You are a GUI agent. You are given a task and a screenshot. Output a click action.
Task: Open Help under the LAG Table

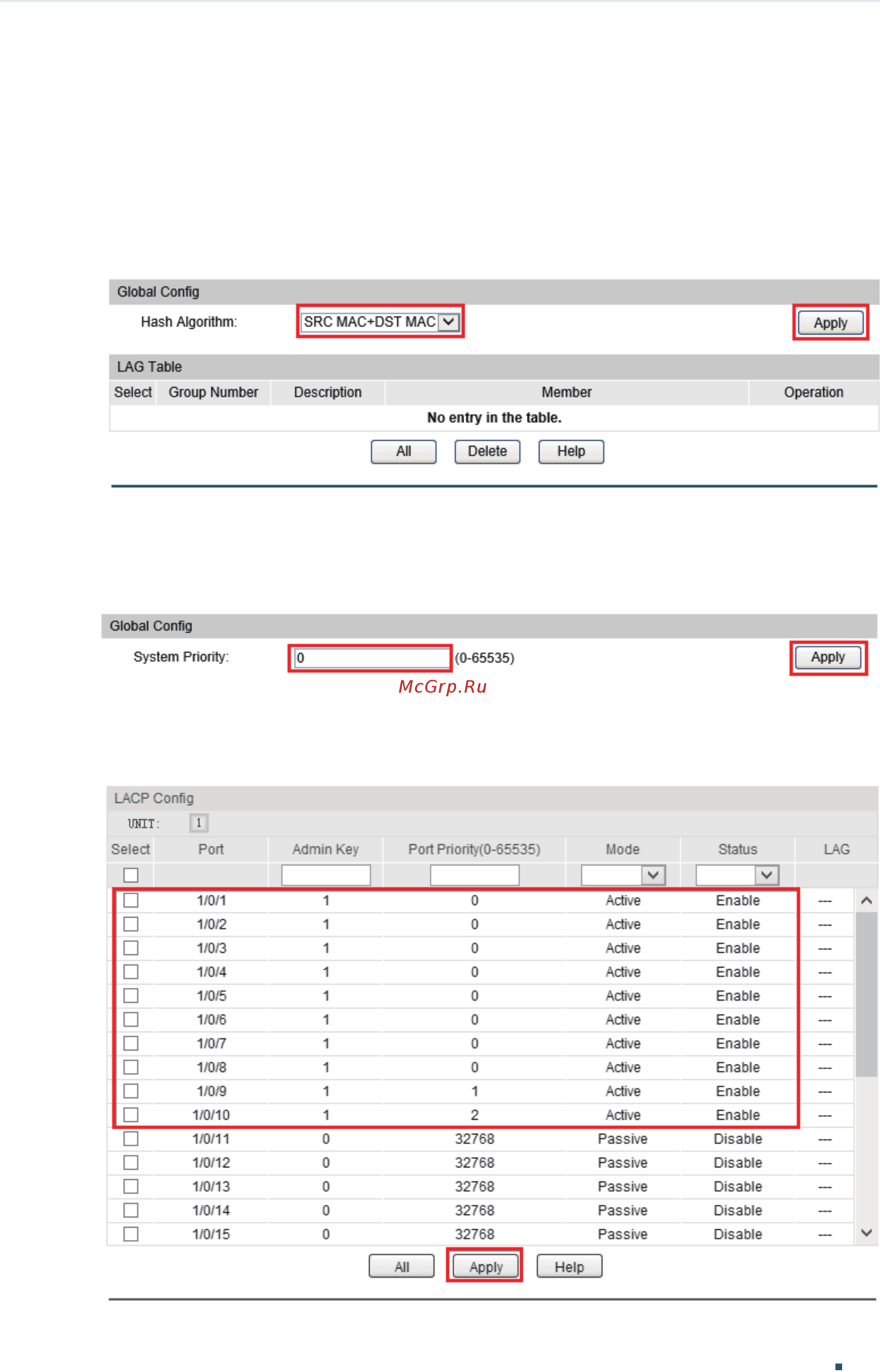click(571, 452)
